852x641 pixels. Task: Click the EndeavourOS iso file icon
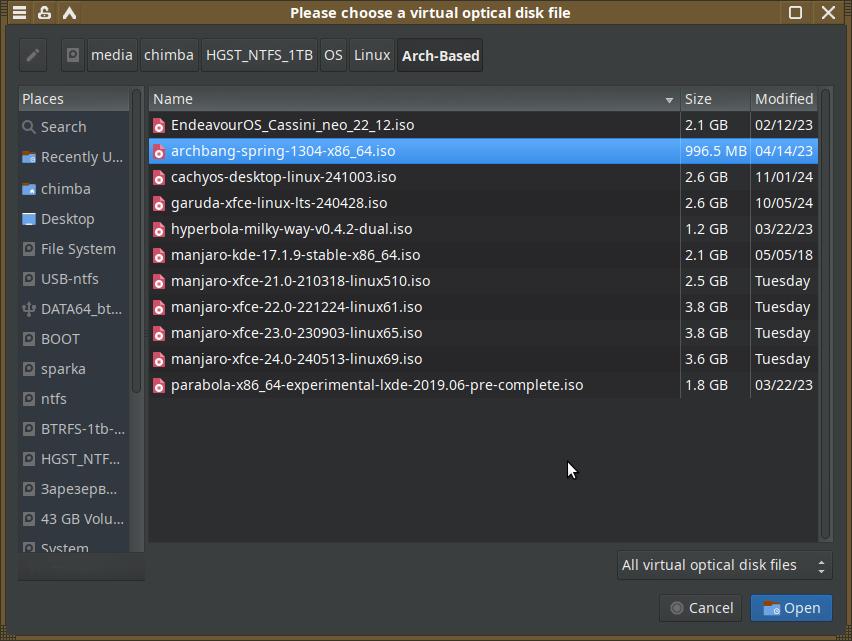[159, 125]
